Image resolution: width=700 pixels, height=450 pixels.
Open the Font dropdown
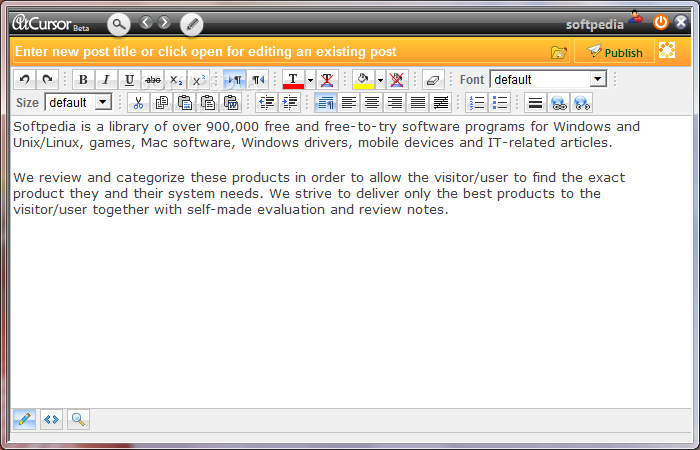(548, 79)
